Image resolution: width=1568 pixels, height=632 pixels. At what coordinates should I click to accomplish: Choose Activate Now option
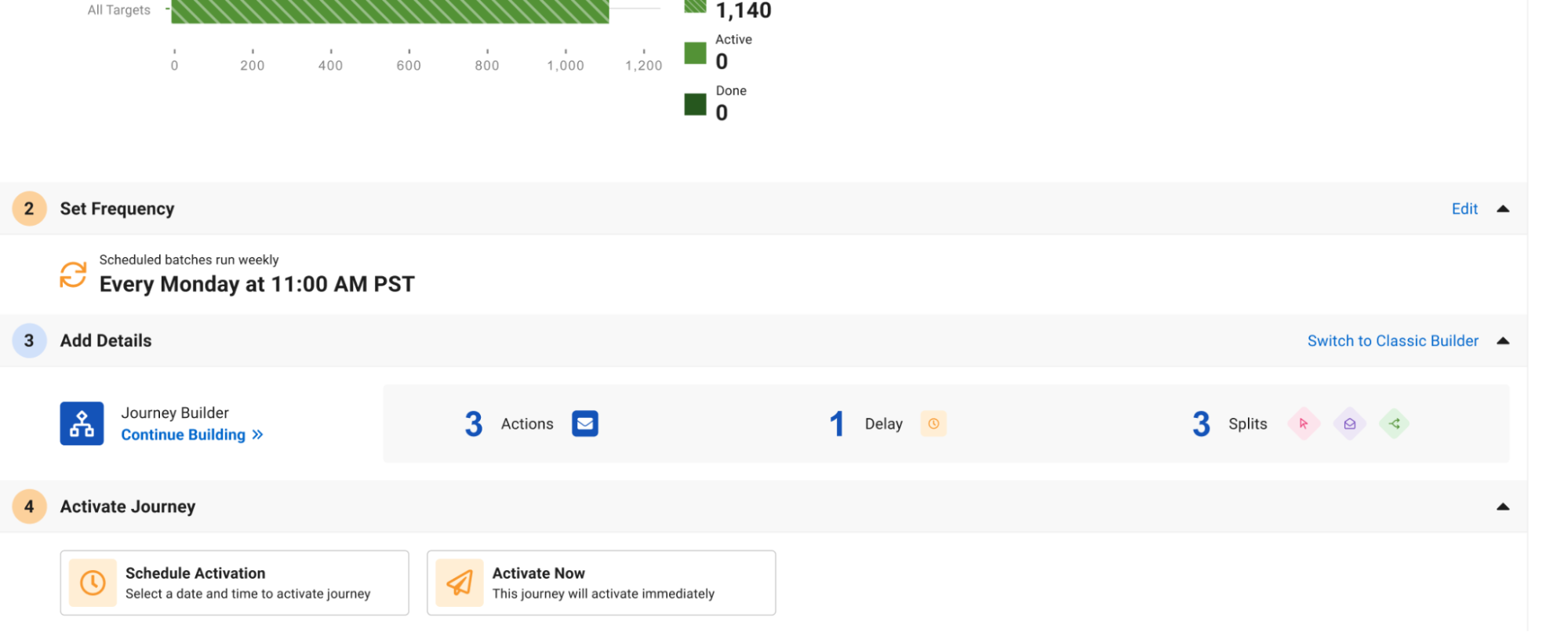click(x=602, y=583)
